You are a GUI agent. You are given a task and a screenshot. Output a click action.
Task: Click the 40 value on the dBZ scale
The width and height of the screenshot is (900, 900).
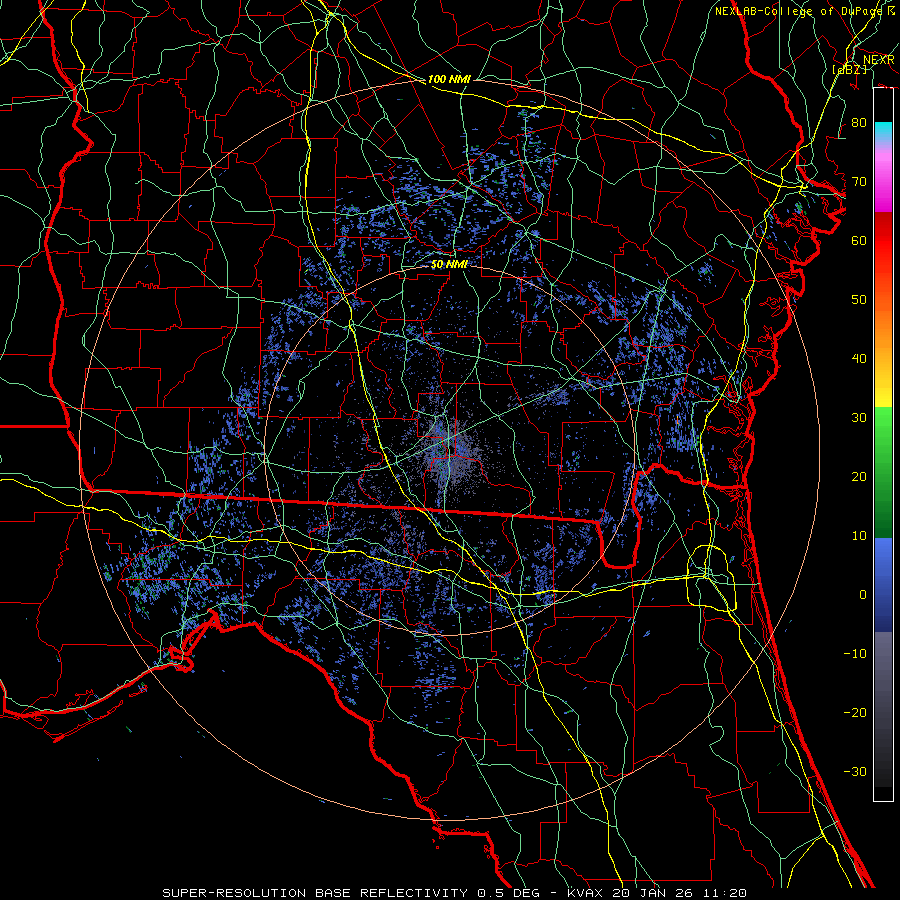click(x=859, y=359)
